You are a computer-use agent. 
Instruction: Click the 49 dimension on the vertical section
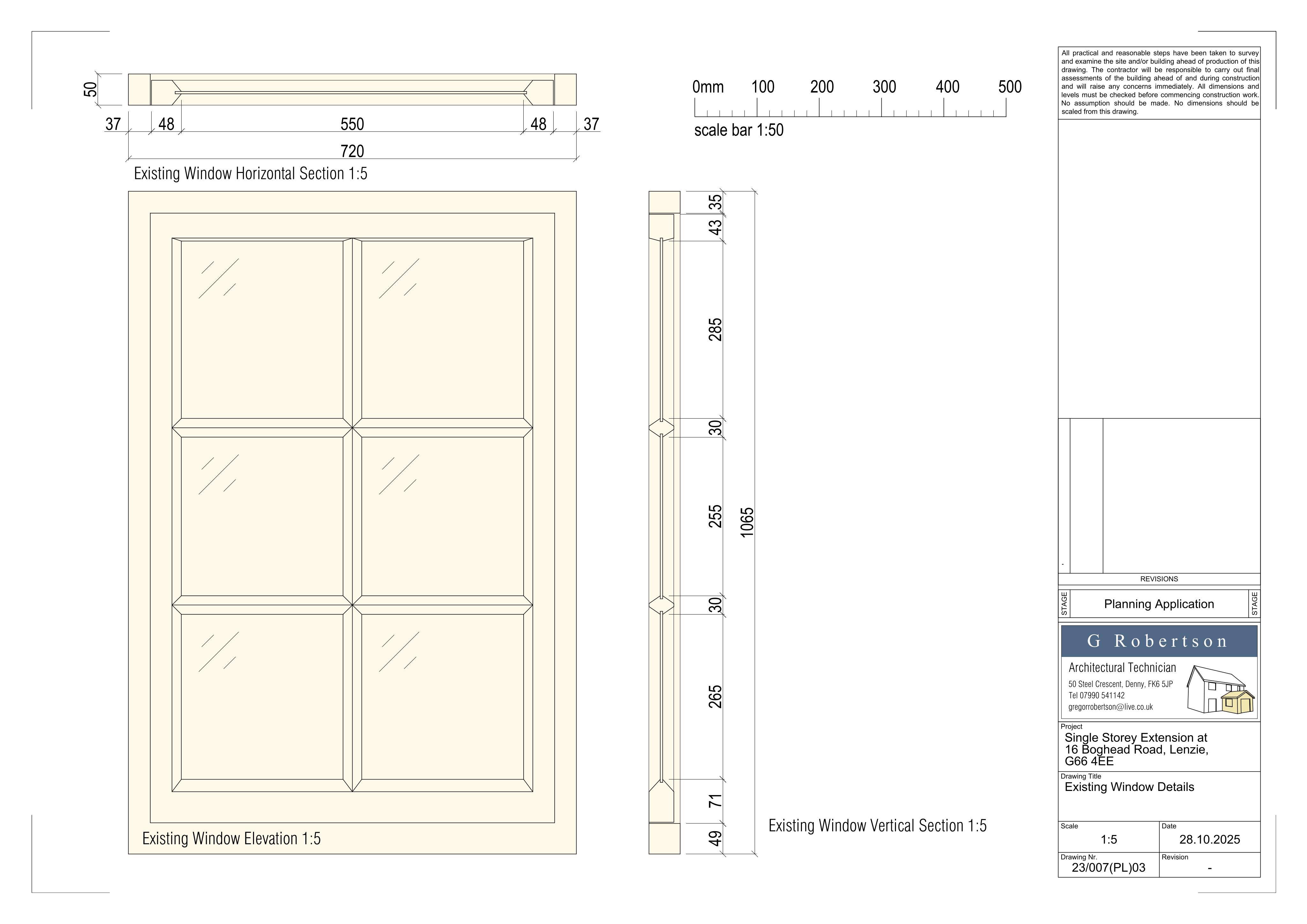click(715, 838)
